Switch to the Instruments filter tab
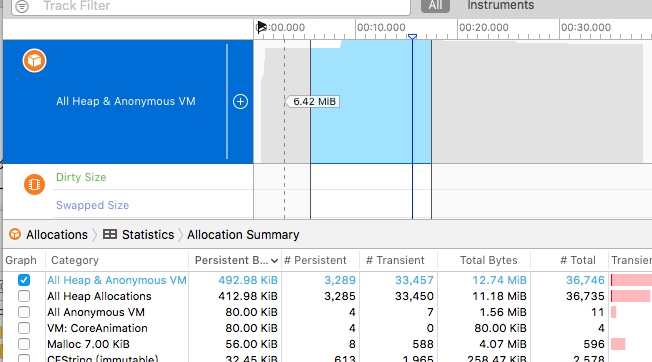 coord(500,5)
